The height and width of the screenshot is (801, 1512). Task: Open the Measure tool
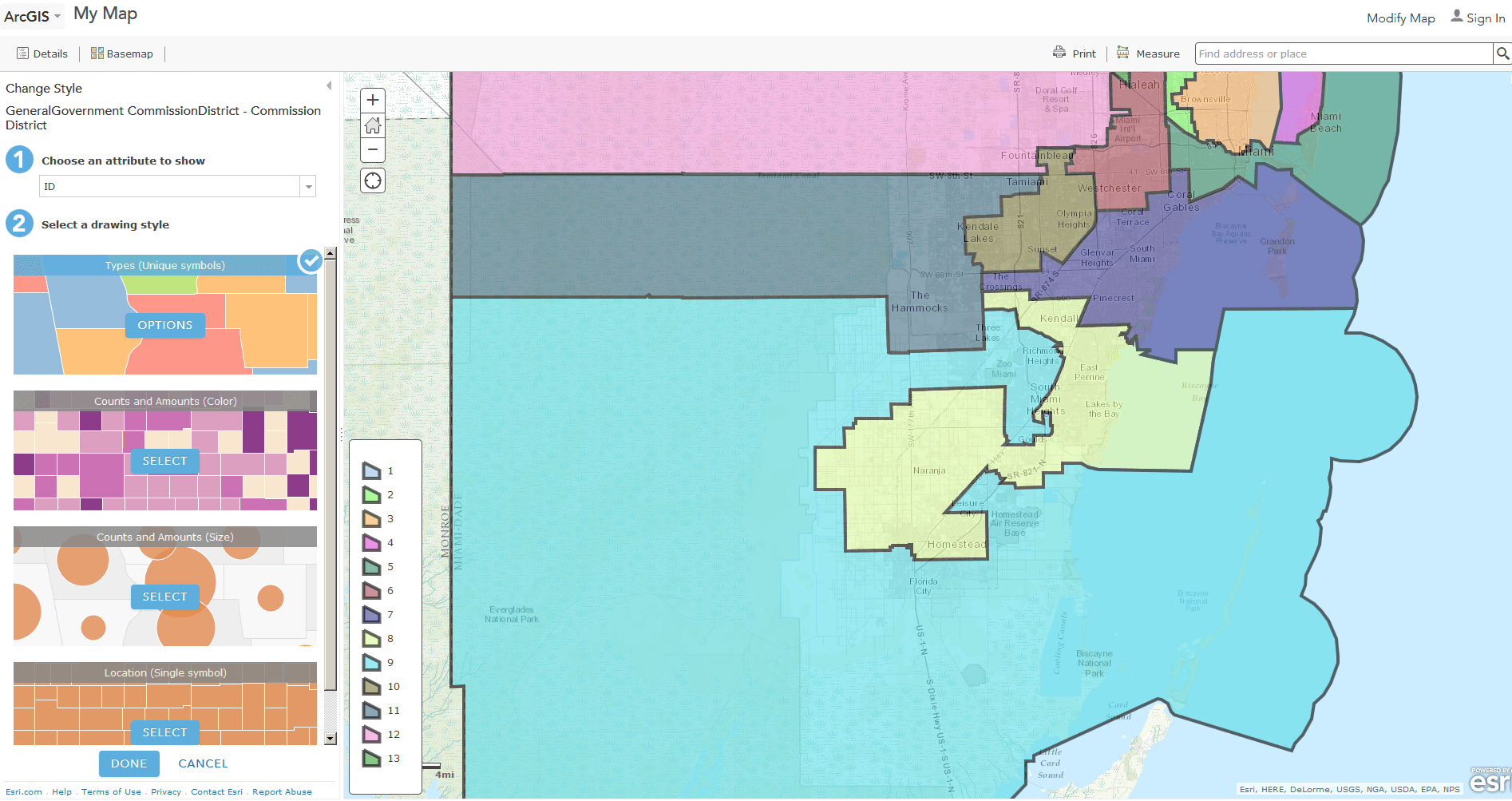pyautogui.click(x=1148, y=54)
